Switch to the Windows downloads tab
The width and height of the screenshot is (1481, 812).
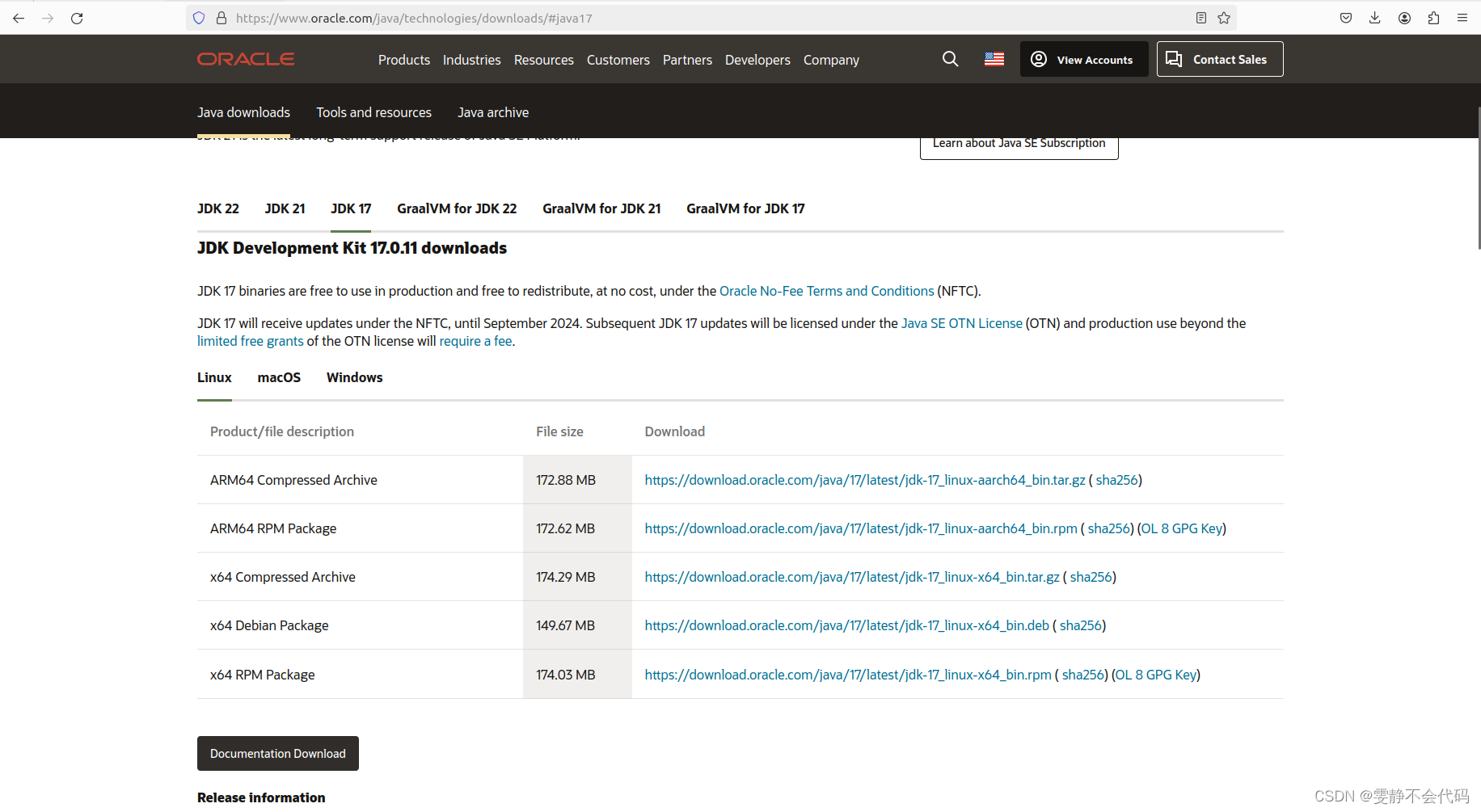click(x=354, y=377)
